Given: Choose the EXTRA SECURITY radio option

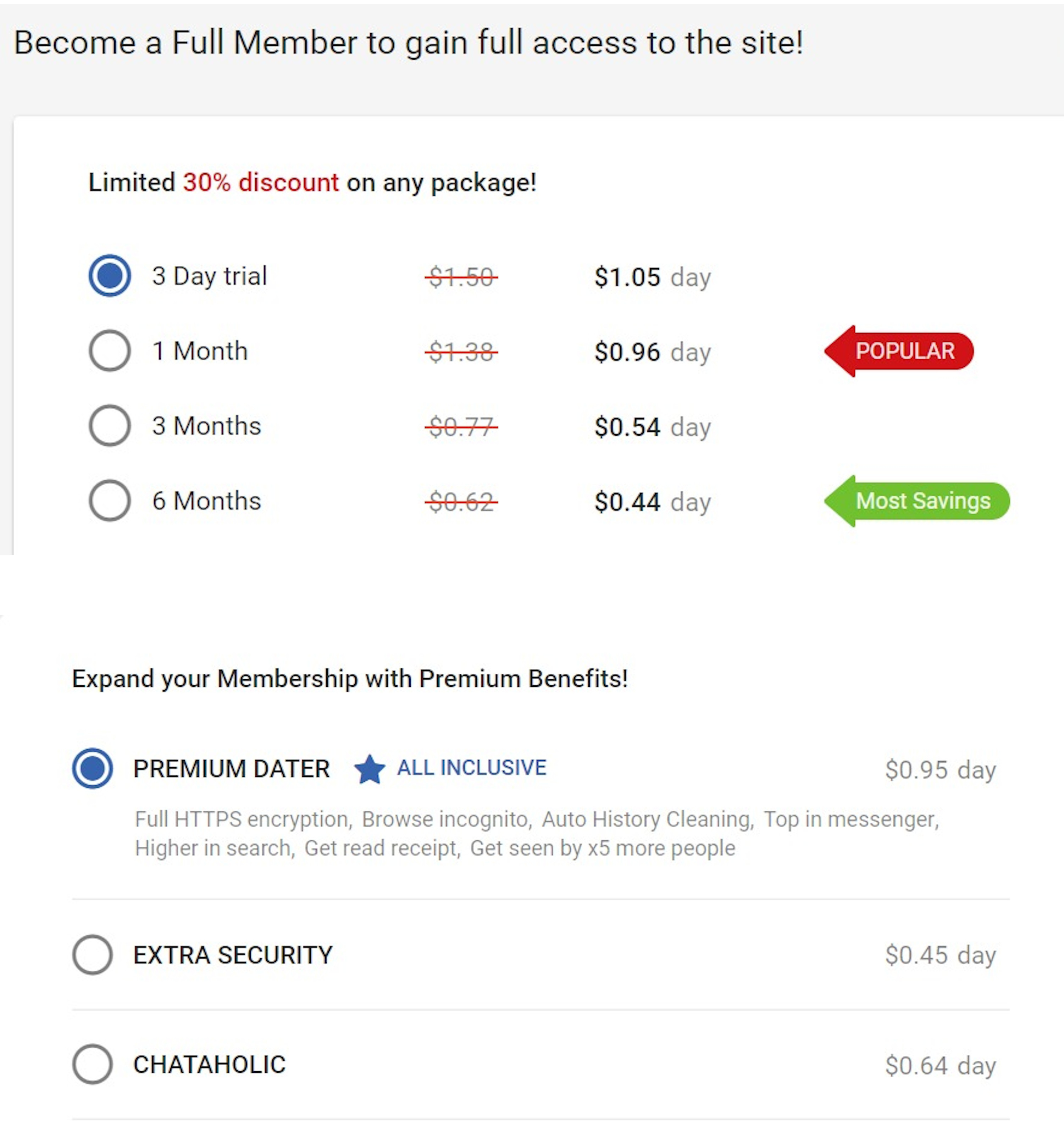Looking at the screenshot, I should pos(93,955).
